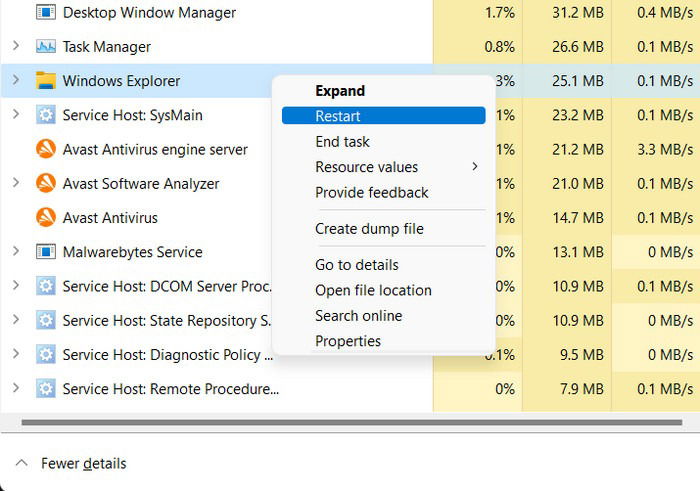The width and height of the screenshot is (700, 491).
Task: Click the Service Host: SysMain gear icon
Action: (46, 115)
